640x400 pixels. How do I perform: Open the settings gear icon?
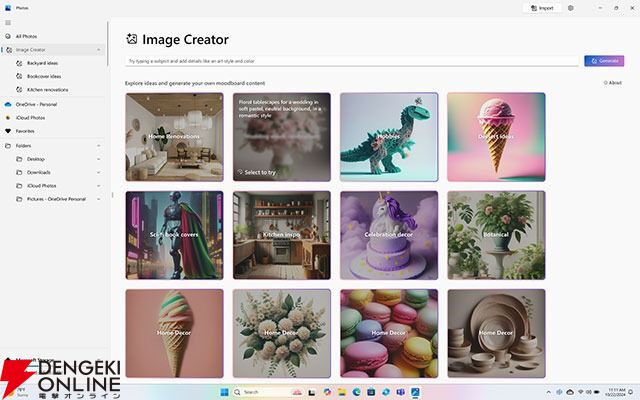pyautogui.click(x=571, y=7)
